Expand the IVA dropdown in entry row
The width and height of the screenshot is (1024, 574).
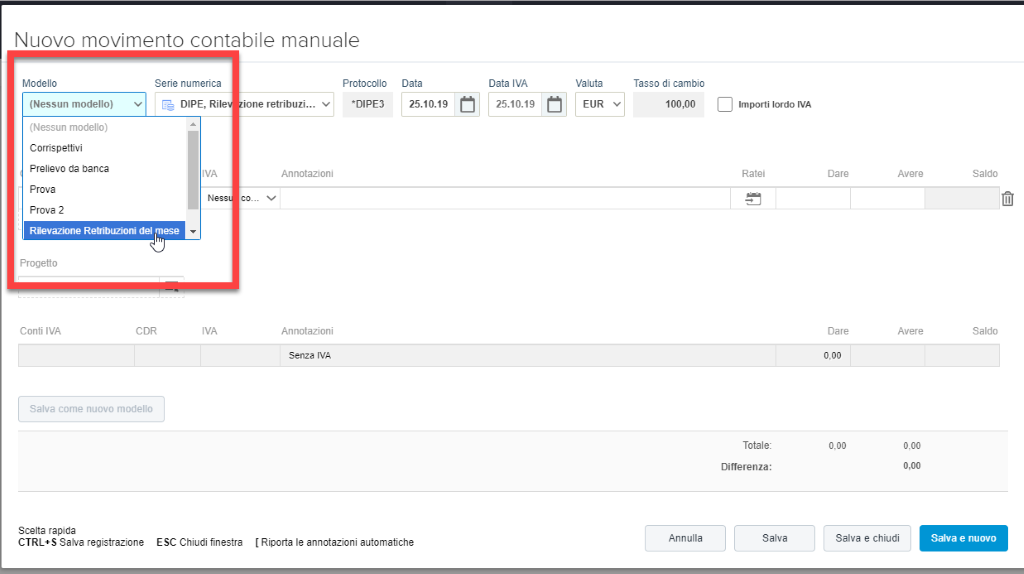click(x=271, y=199)
